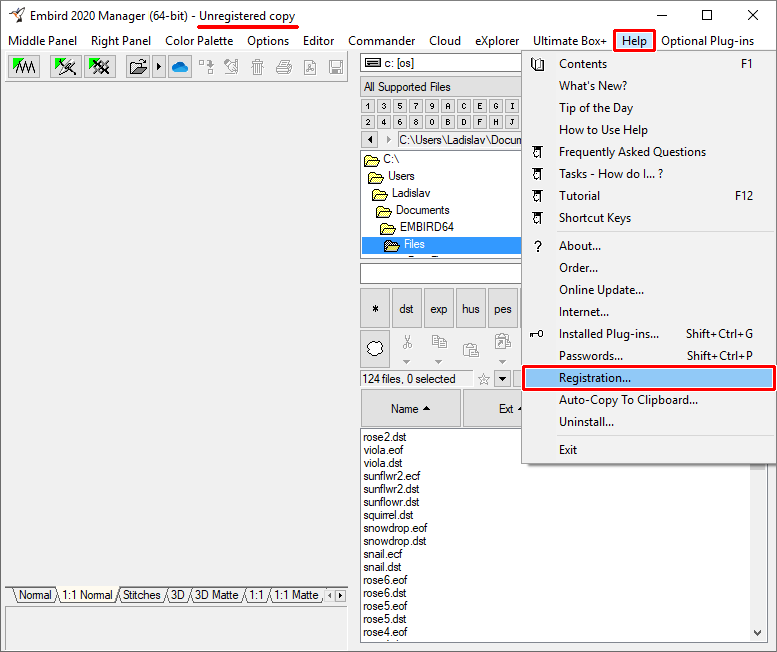
Task: Filter files by exp format
Action: tap(439, 308)
